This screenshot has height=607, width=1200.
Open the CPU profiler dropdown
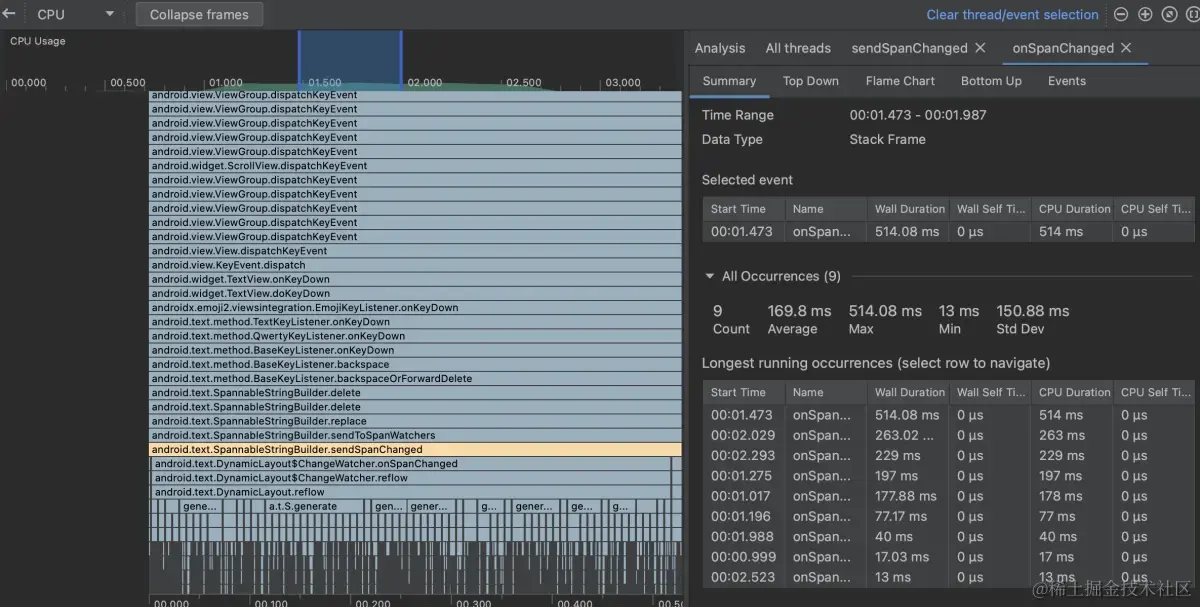click(75, 14)
